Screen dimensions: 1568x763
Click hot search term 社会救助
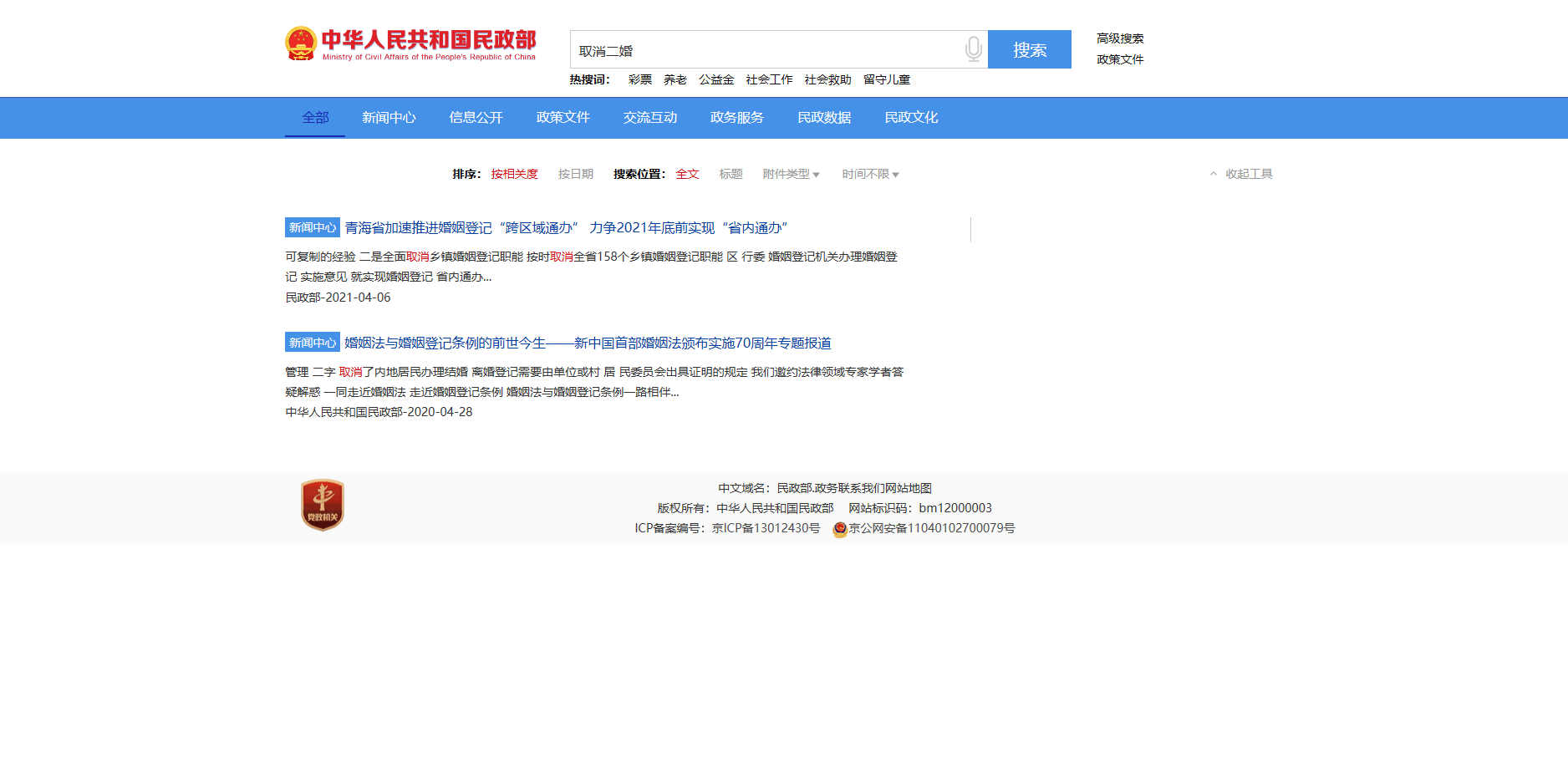(x=827, y=79)
